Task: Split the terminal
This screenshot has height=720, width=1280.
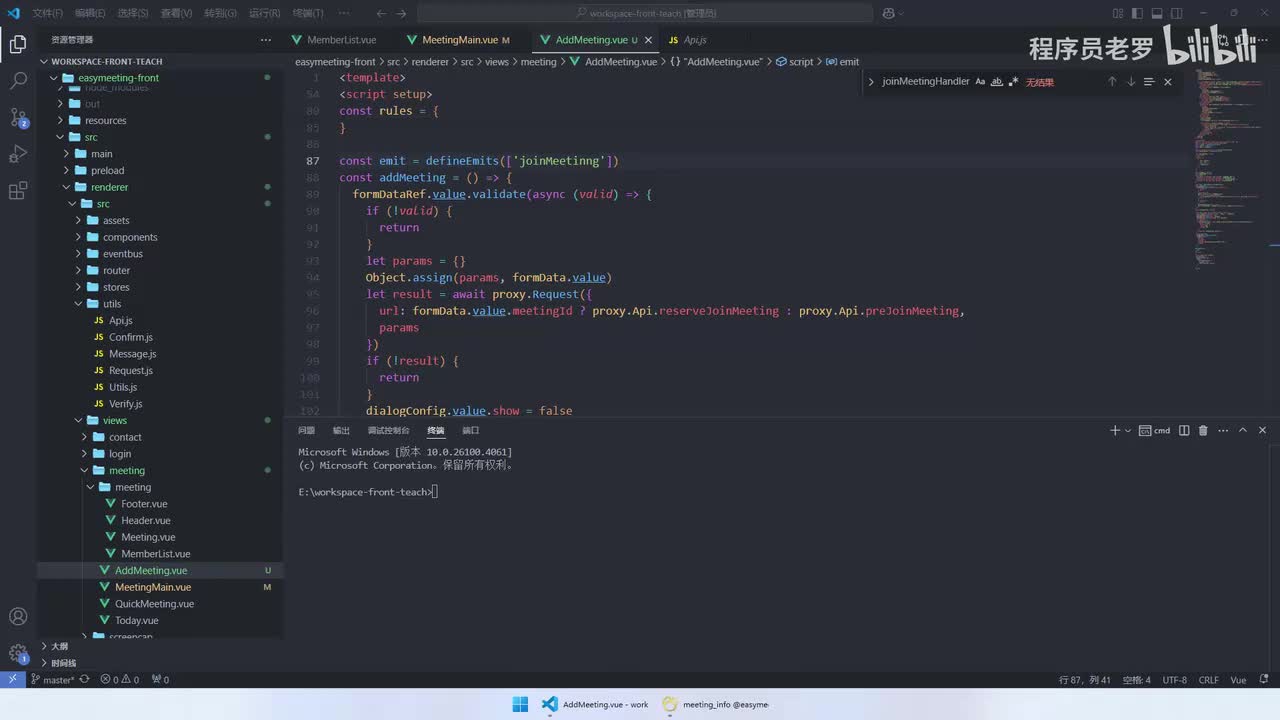Action: pos(1184,431)
